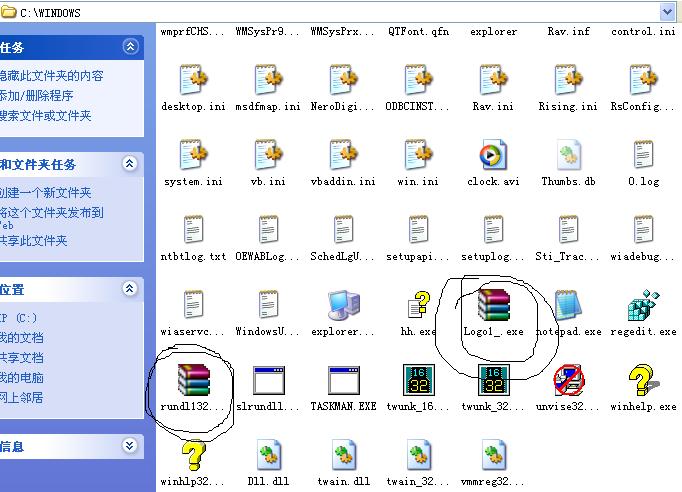Click the add/remove programs link
Viewport: 682px width, 492px height.
coord(37,95)
